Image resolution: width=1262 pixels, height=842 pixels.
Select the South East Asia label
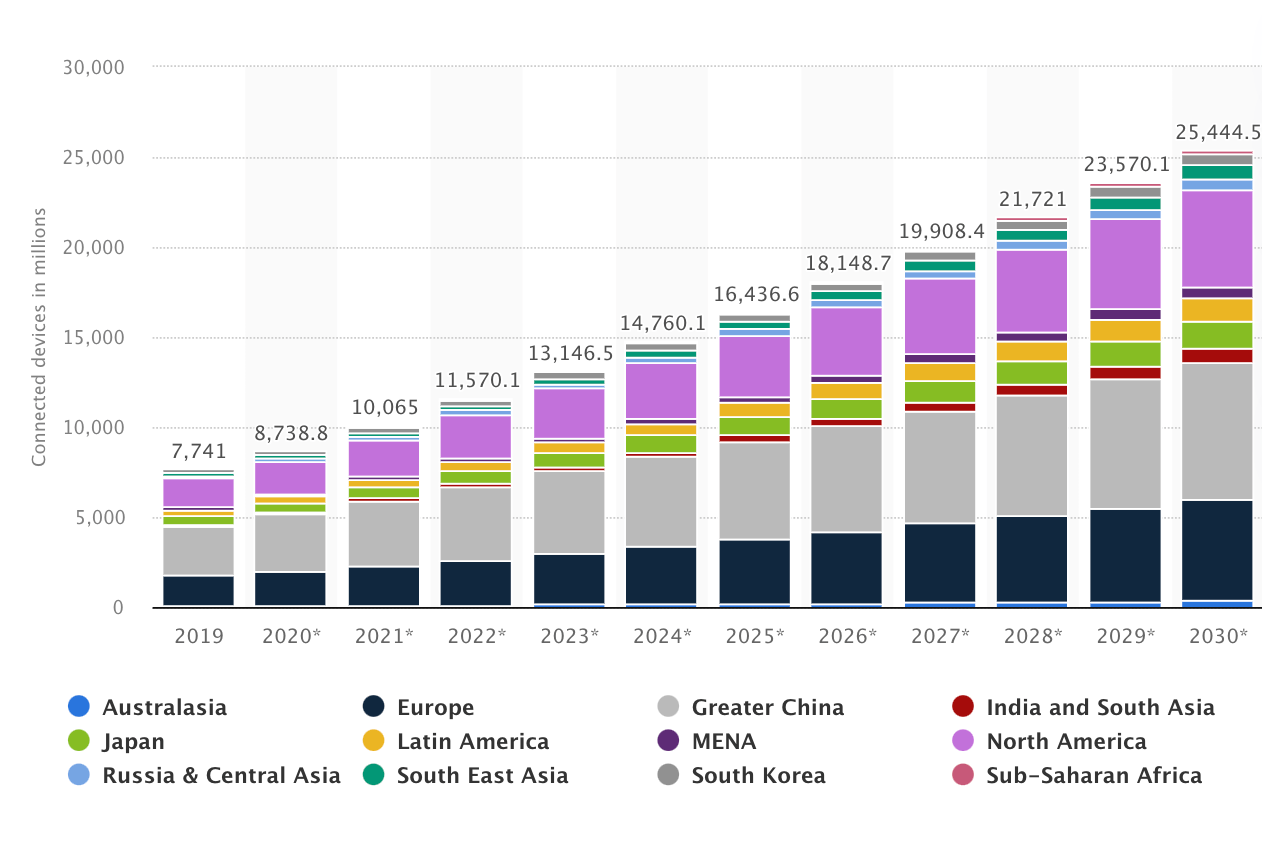click(483, 775)
